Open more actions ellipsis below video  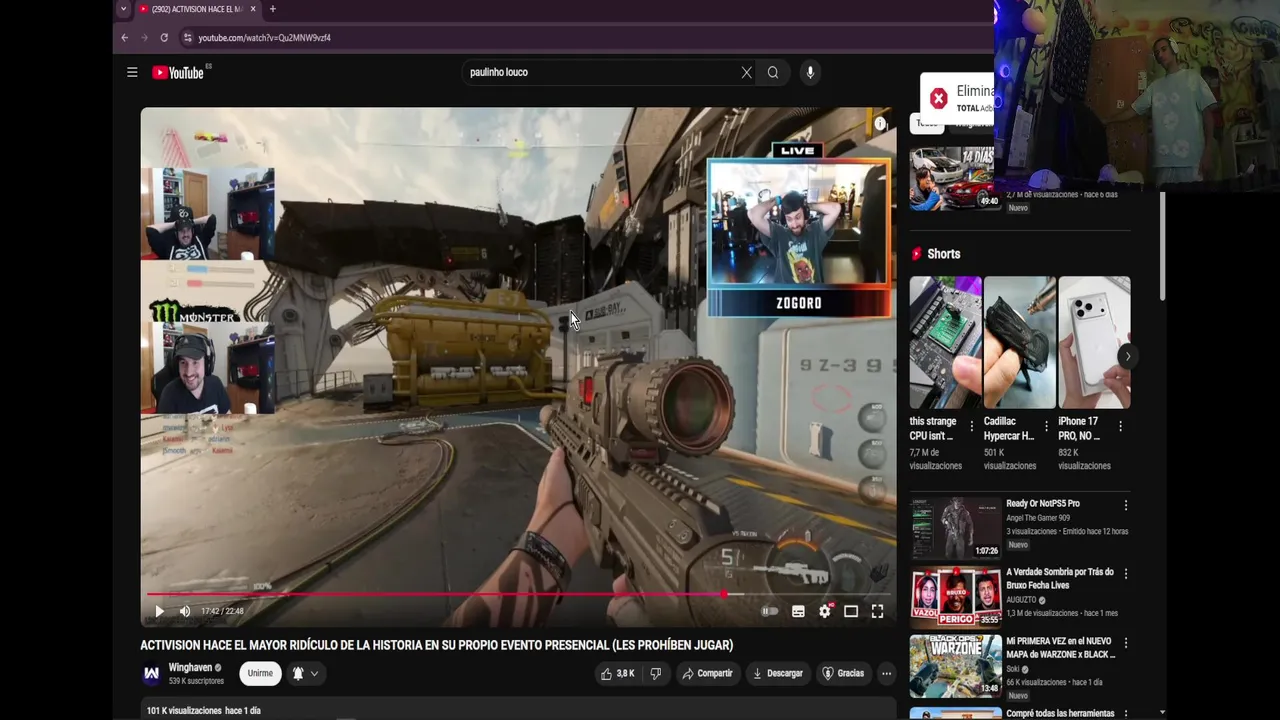click(x=886, y=674)
